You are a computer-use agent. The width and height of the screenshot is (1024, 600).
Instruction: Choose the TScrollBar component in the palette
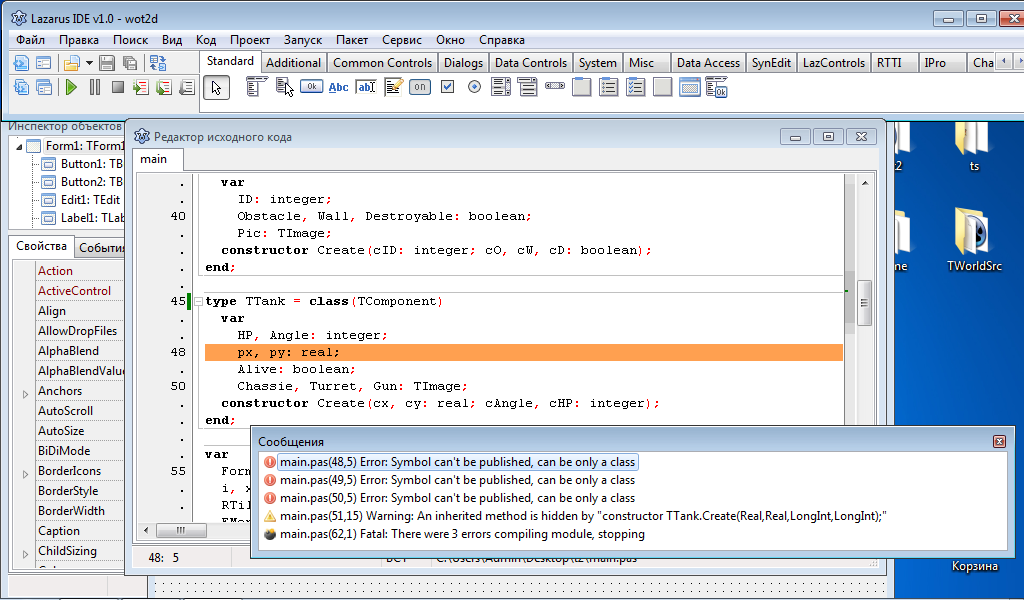pyautogui.click(x=554, y=86)
